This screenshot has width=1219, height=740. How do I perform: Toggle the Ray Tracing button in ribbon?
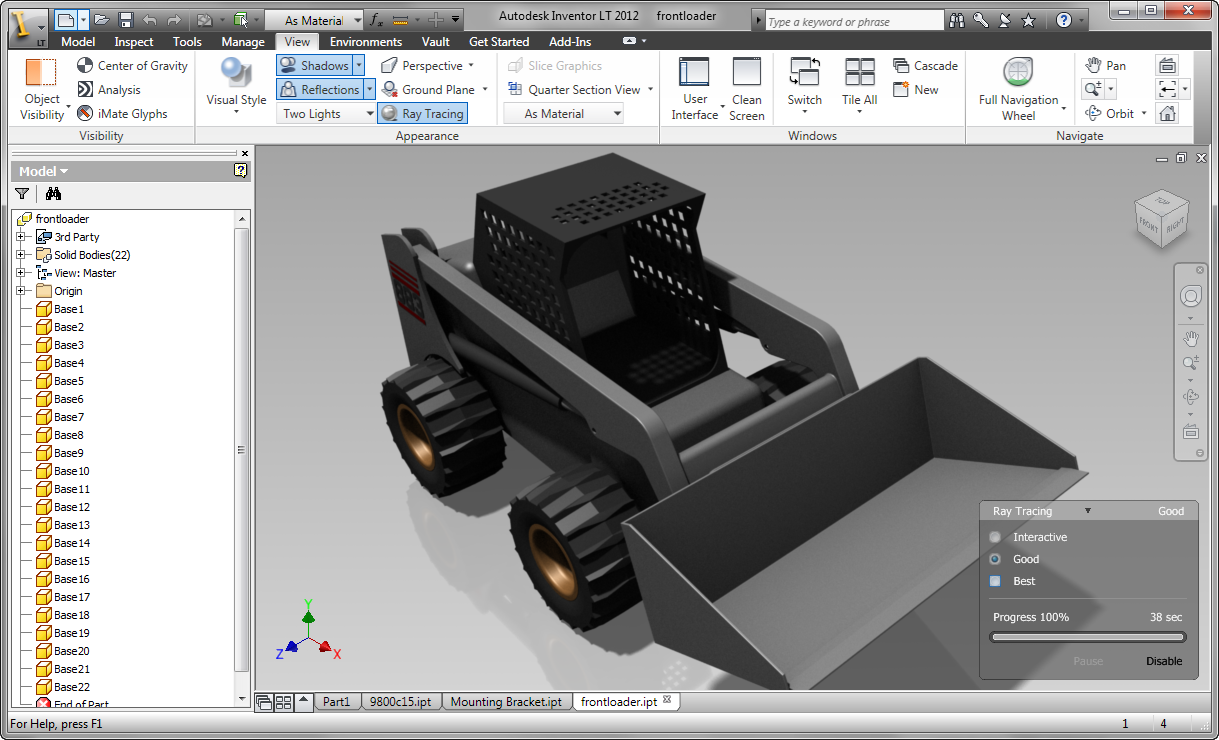point(422,114)
